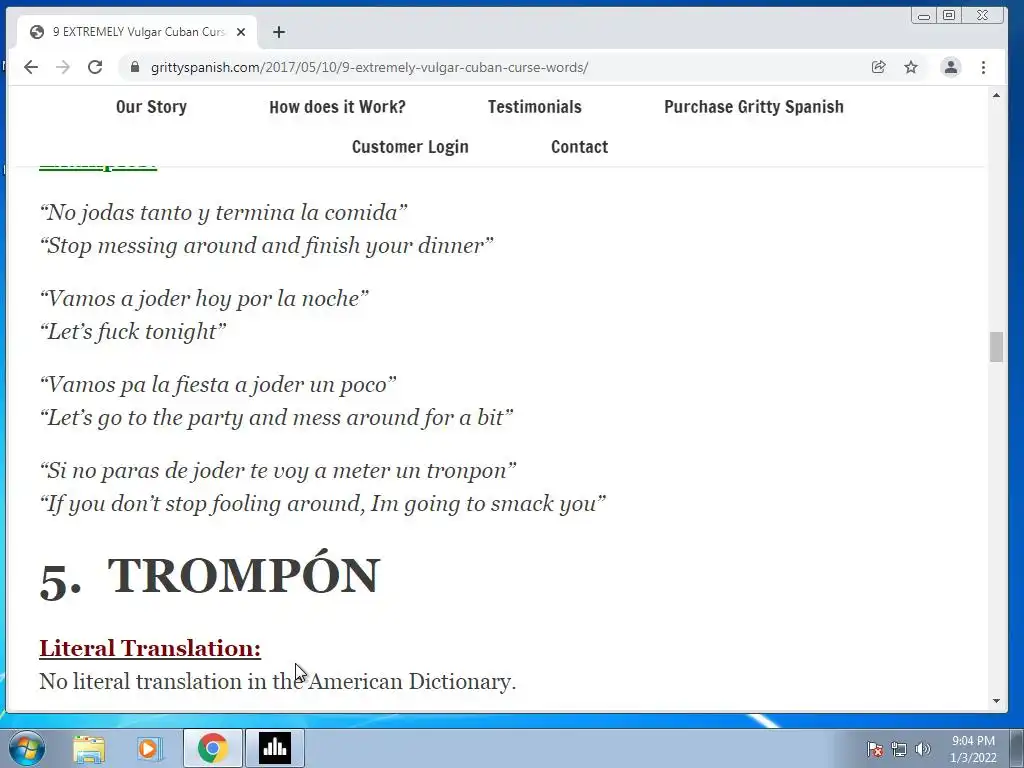
Task: Open the Contact page
Action: click(x=579, y=147)
